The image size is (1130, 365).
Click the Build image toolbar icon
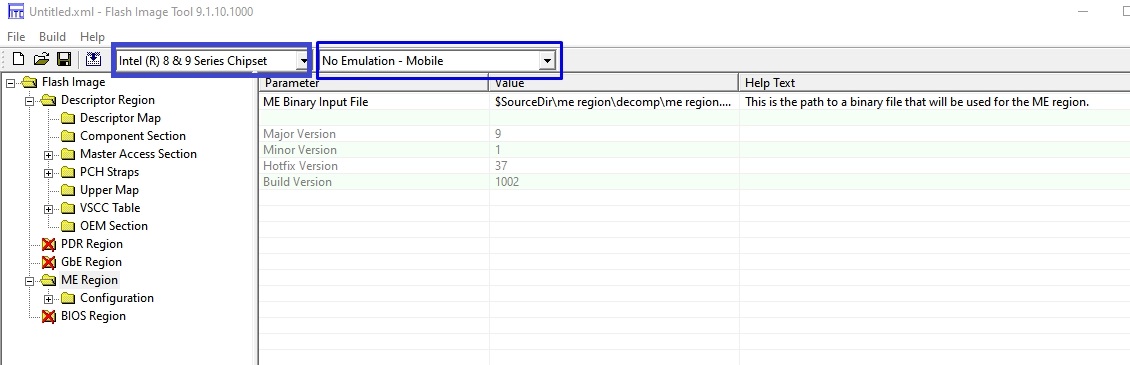pyautogui.click(x=93, y=60)
